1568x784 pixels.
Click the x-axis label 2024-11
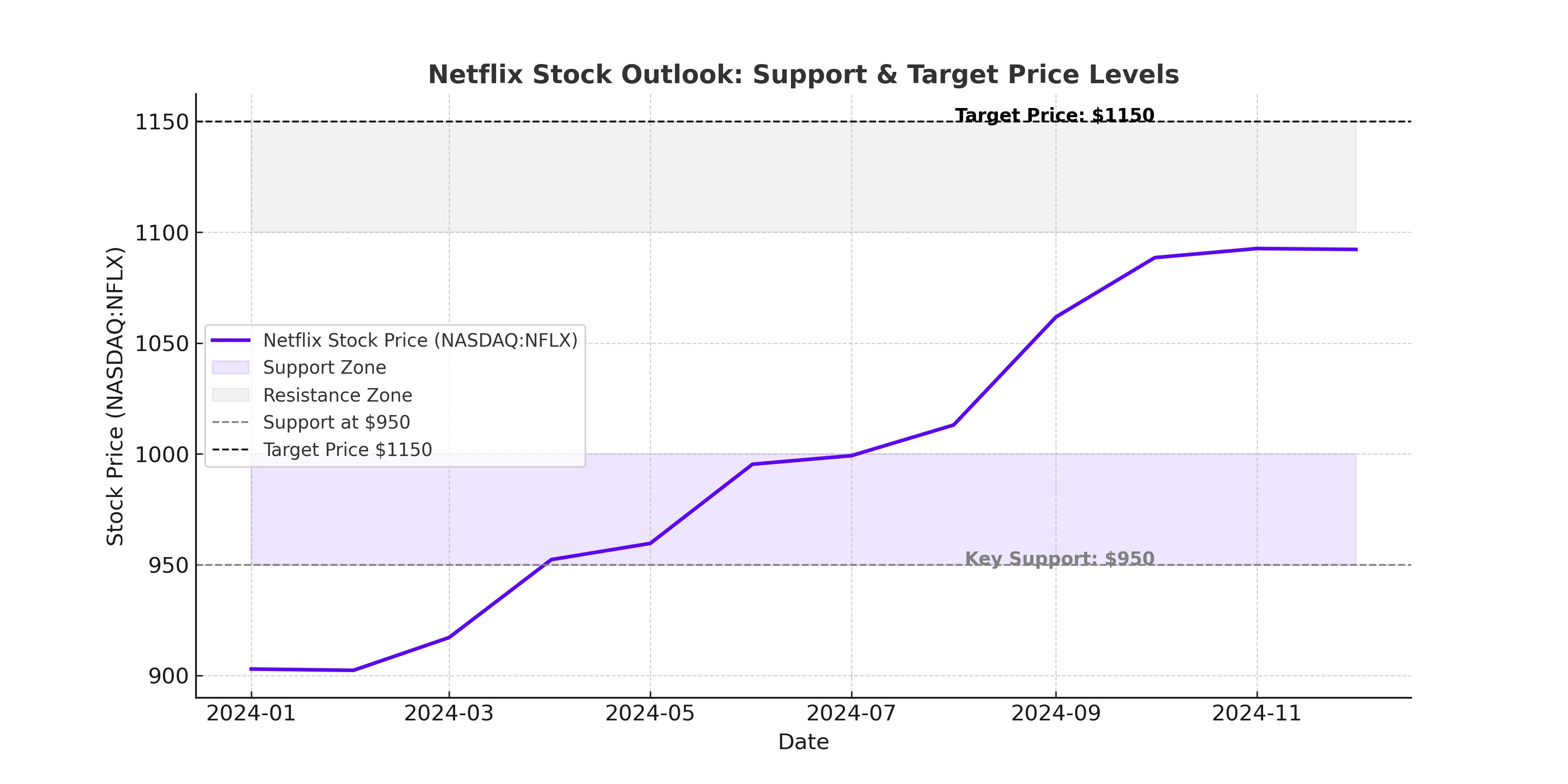click(x=1256, y=713)
